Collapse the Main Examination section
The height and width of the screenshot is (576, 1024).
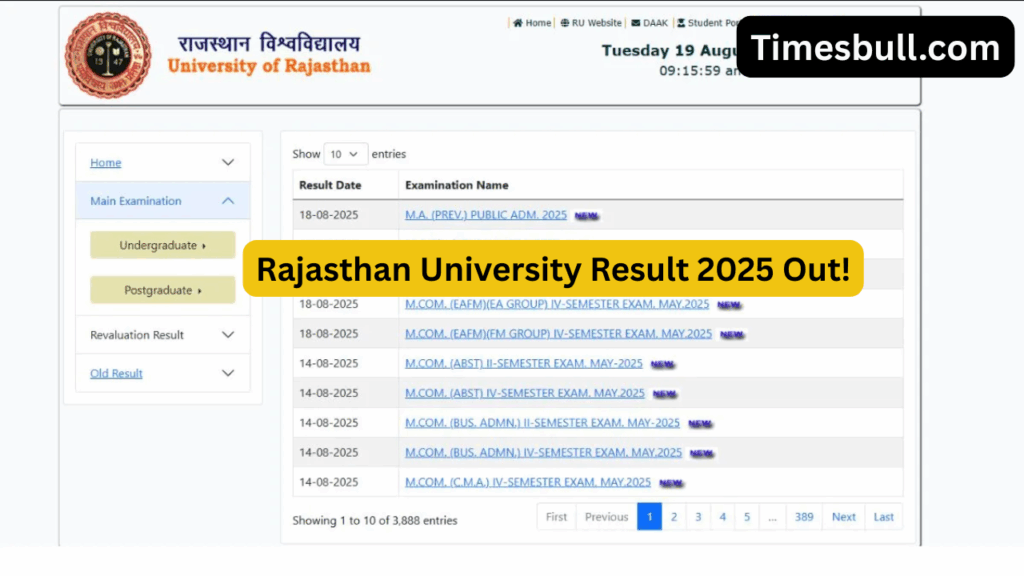(228, 201)
